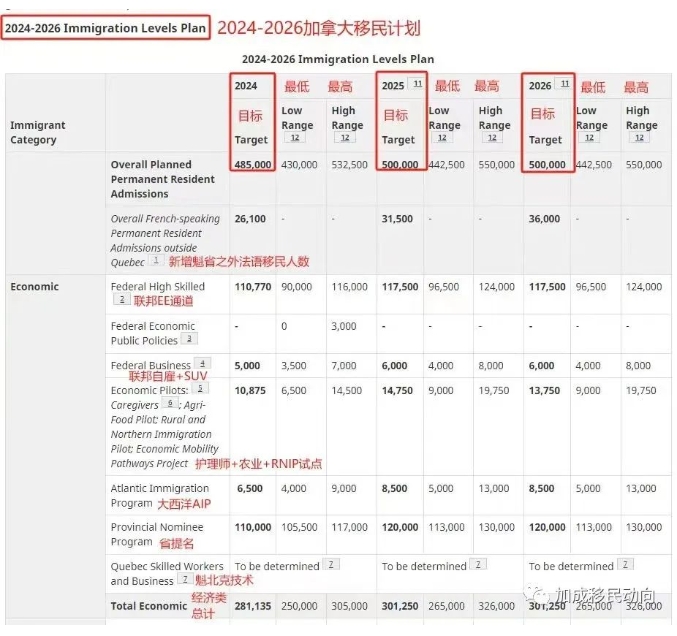Open footnote 5 beside Economic Pilots

[x=200, y=388]
